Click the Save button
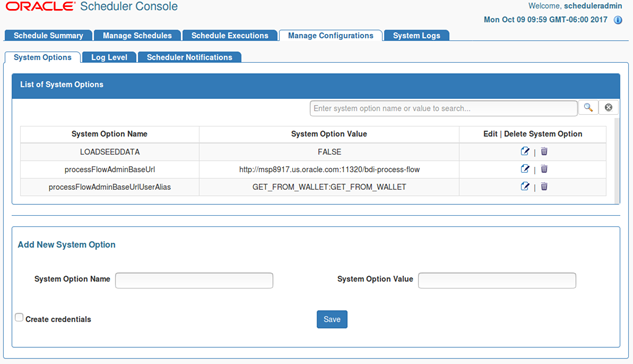 [332, 319]
